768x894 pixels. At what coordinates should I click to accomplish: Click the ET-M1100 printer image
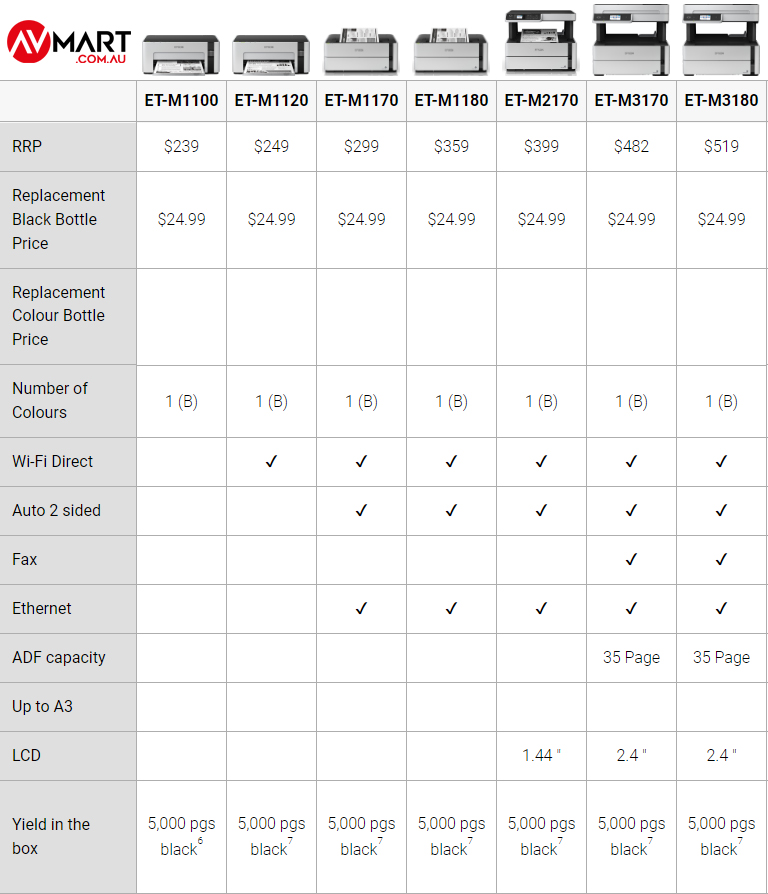coord(181,56)
